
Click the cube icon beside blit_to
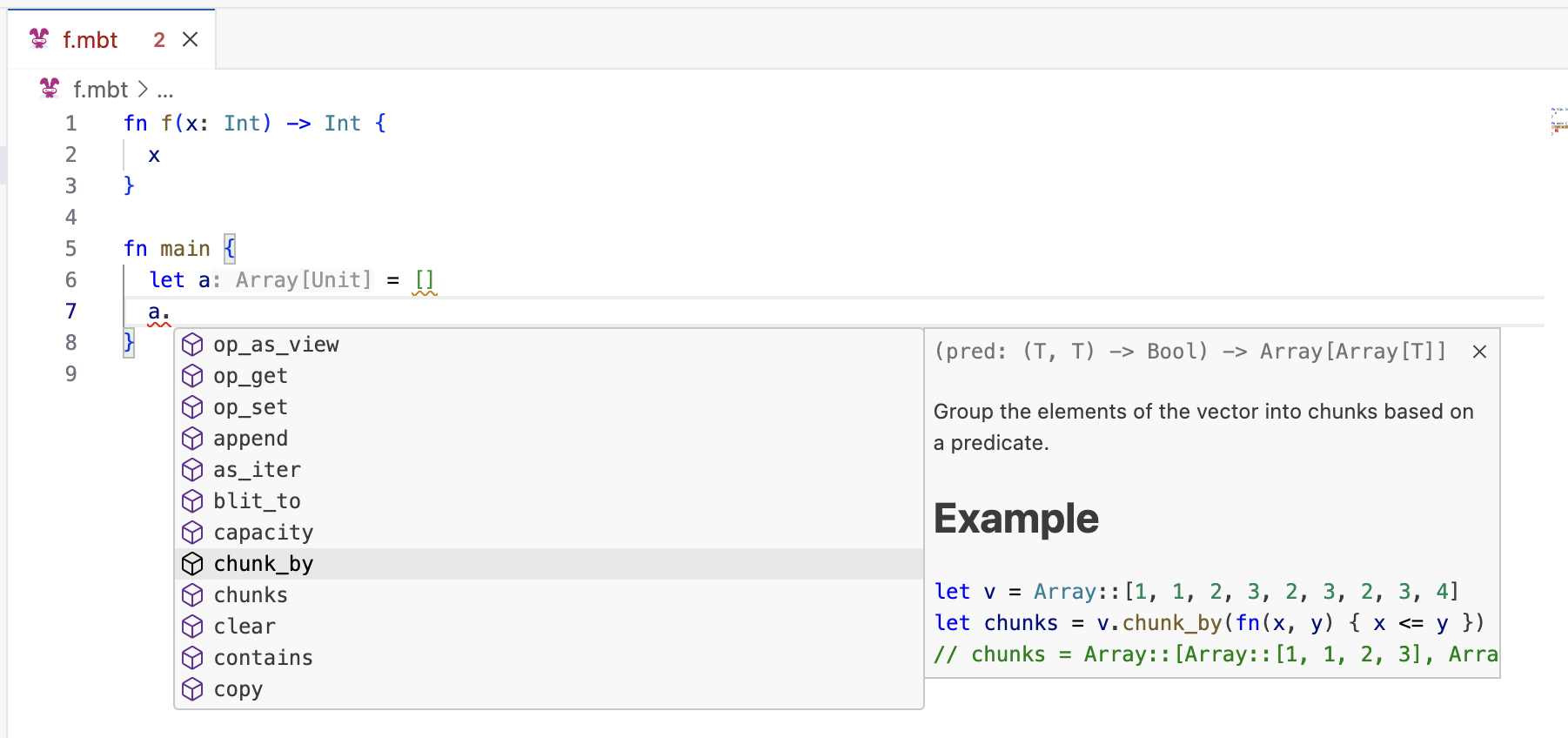point(192,501)
